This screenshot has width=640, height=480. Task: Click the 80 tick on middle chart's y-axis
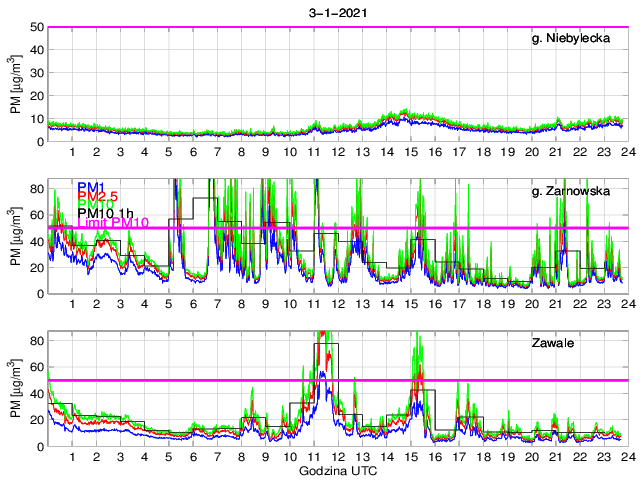[x=35, y=188]
